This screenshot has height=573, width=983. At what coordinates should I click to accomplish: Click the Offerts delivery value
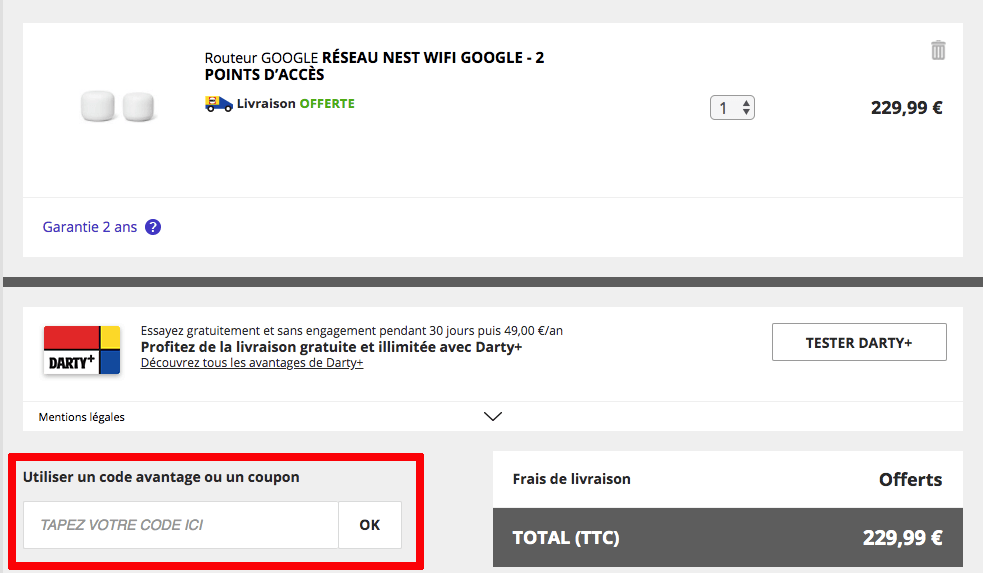(x=910, y=480)
